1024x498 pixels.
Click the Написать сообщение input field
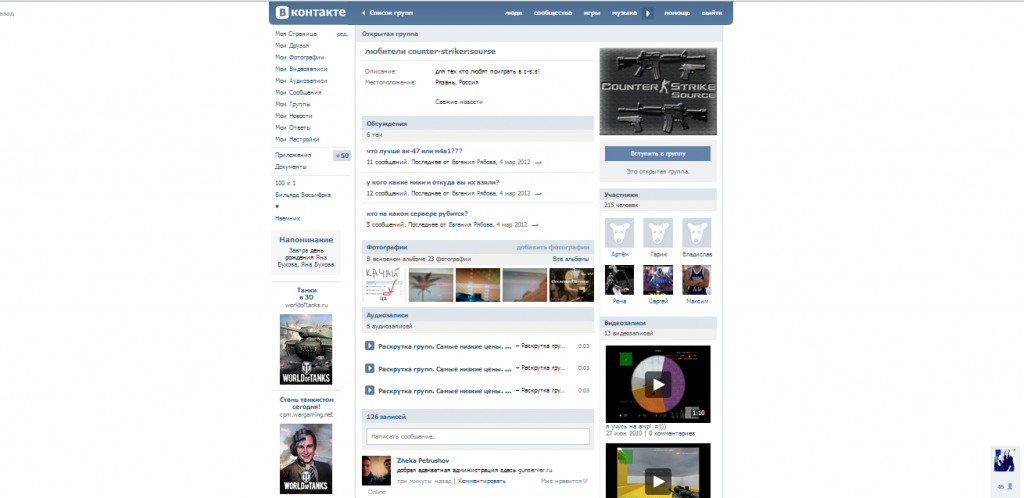click(477, 437)
